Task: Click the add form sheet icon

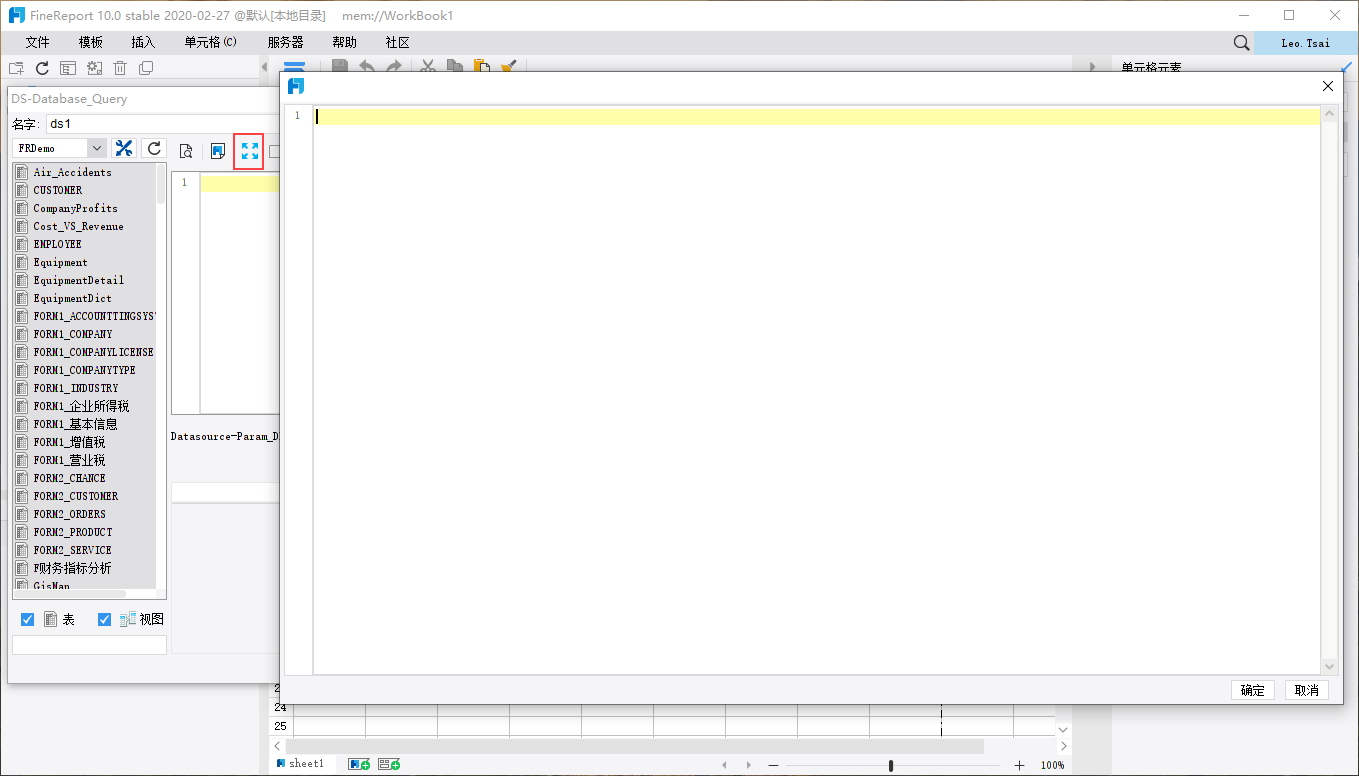Action: pos(389,764)
